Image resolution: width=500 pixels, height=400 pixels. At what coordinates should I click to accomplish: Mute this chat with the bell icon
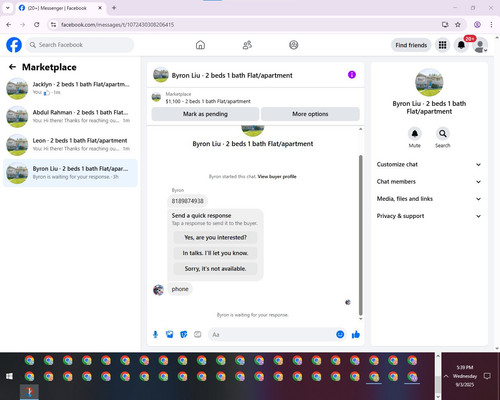point(415,134)
